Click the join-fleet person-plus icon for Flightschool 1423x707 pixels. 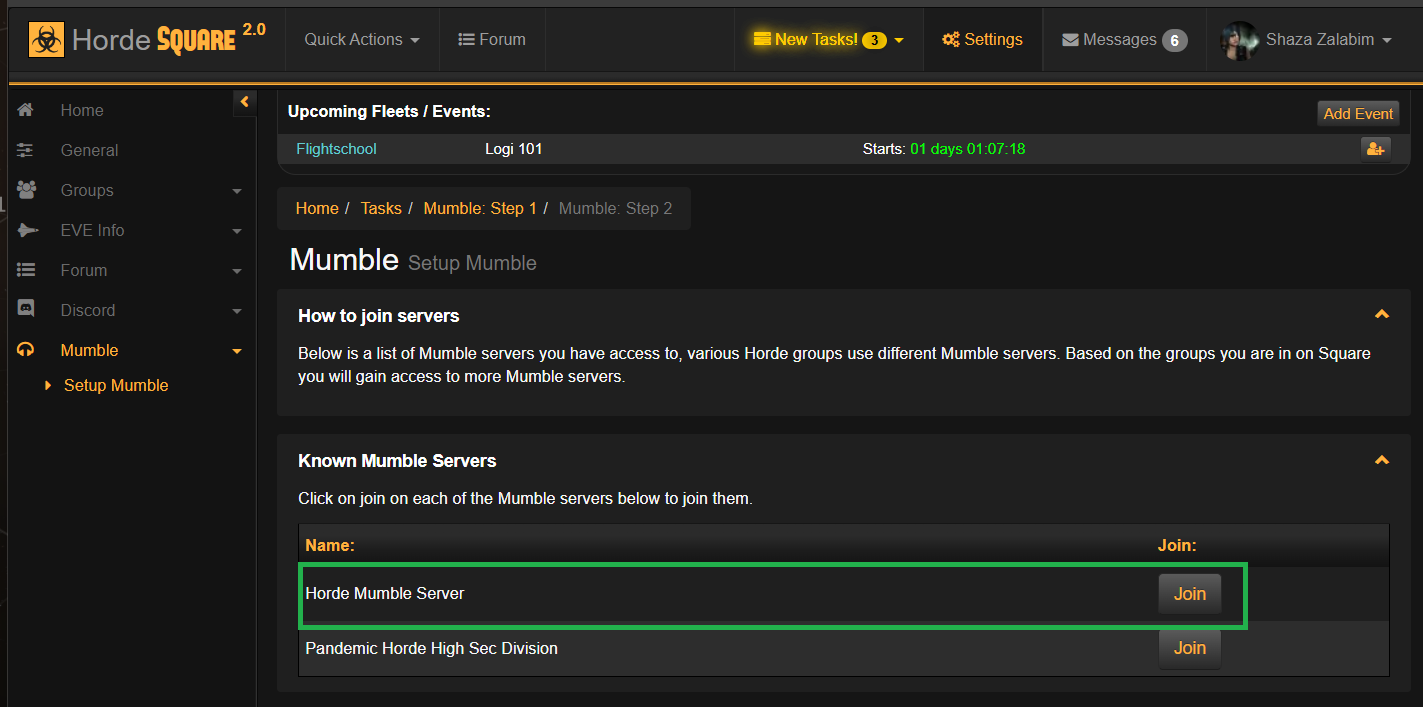[1375, 149]
